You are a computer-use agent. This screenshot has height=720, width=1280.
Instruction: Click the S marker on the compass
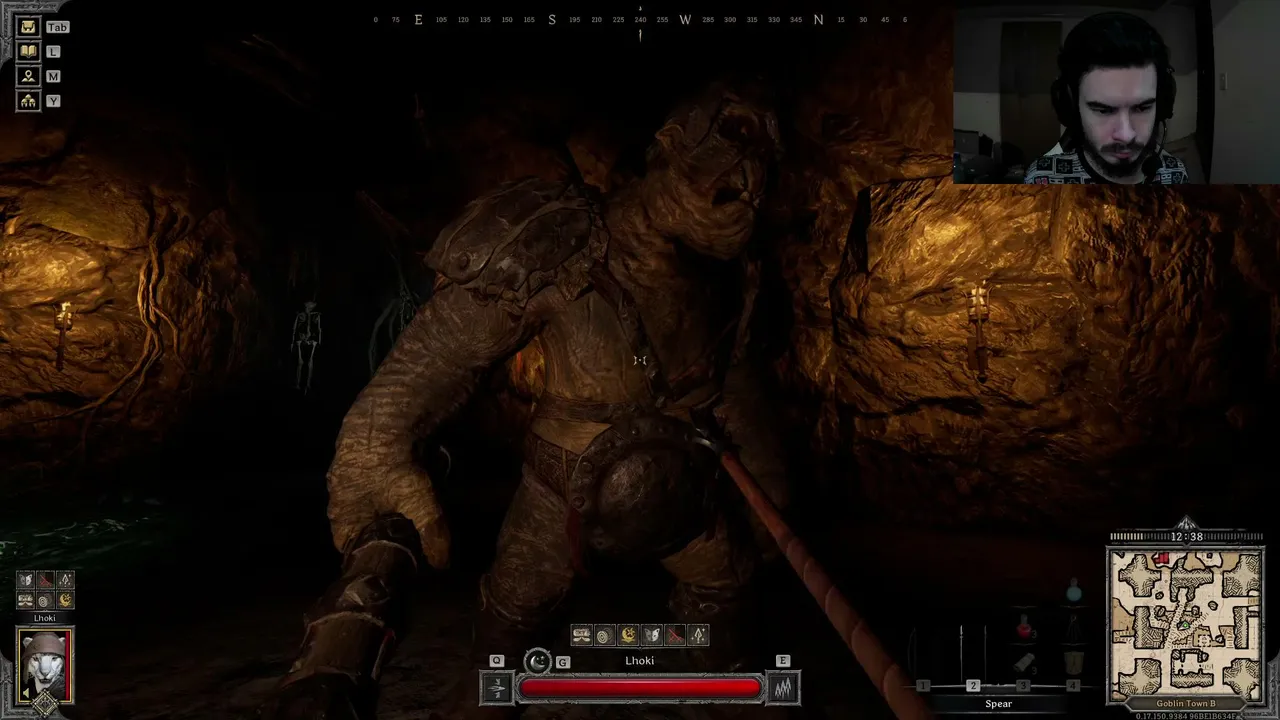[x=552, y=20]
